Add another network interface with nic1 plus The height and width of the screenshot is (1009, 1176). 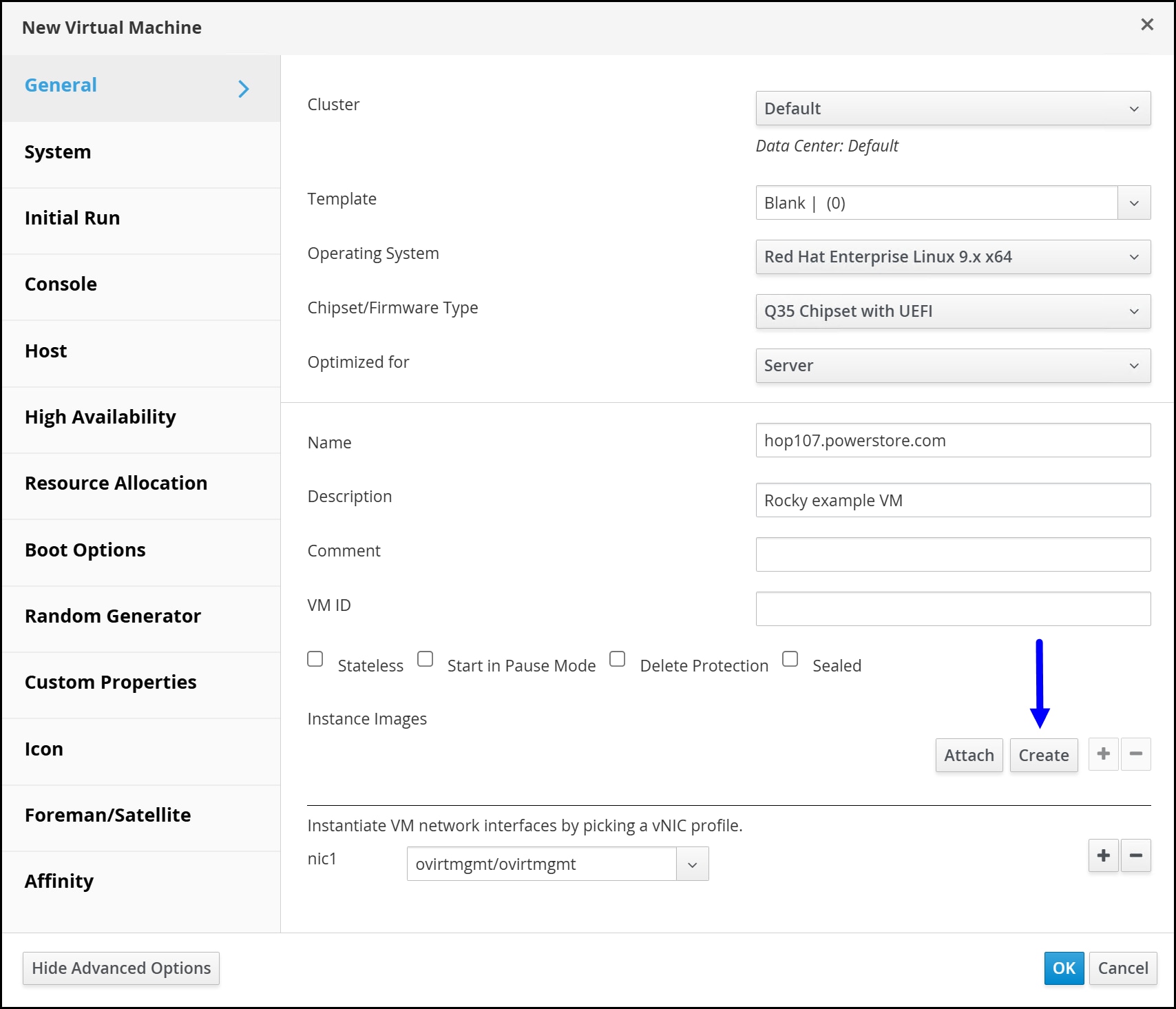(x=1103, y=855)
